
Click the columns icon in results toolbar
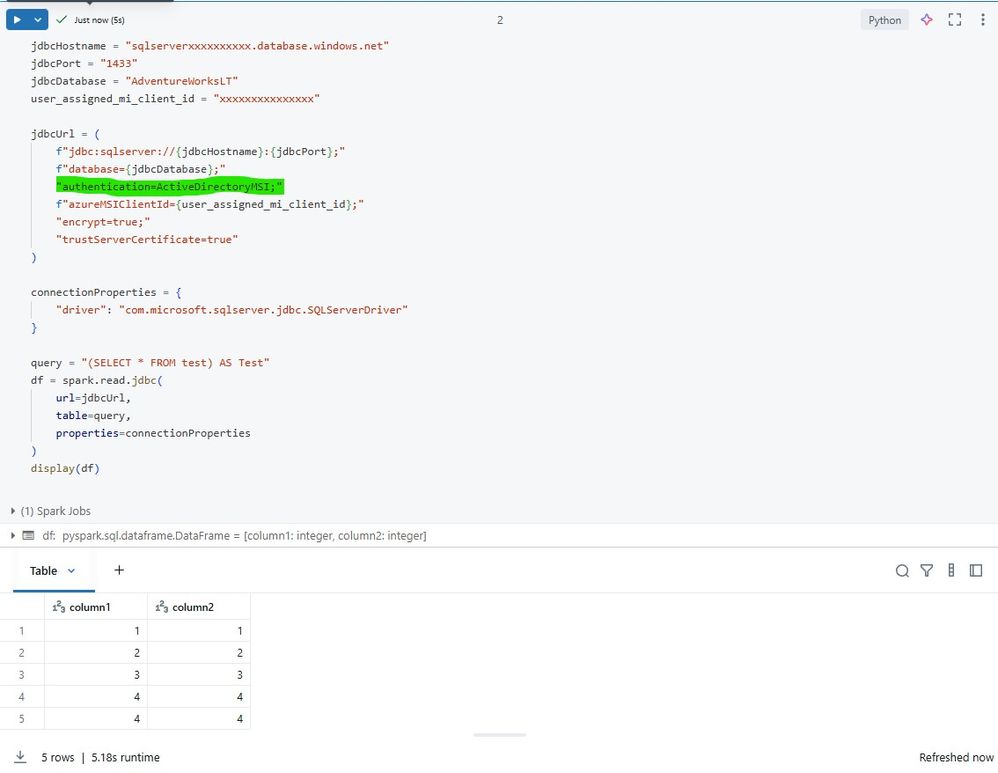pos(951,571)
